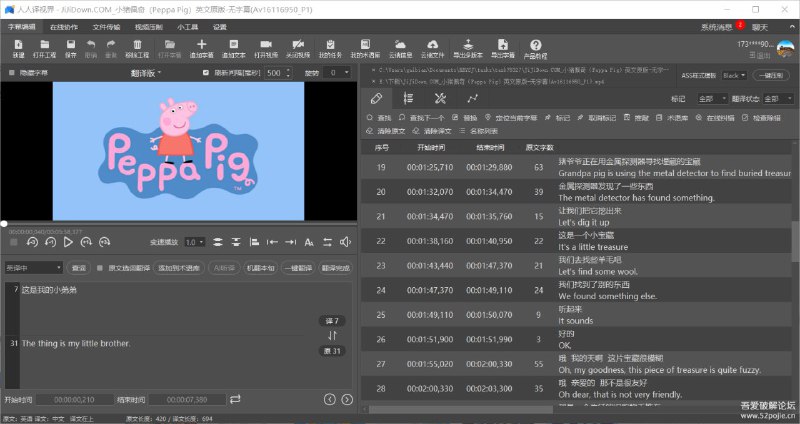Adjust the refresh interval 500 stepper
Image resolution: width=800 pixels, height=424 pixels.
click(288, 73)
